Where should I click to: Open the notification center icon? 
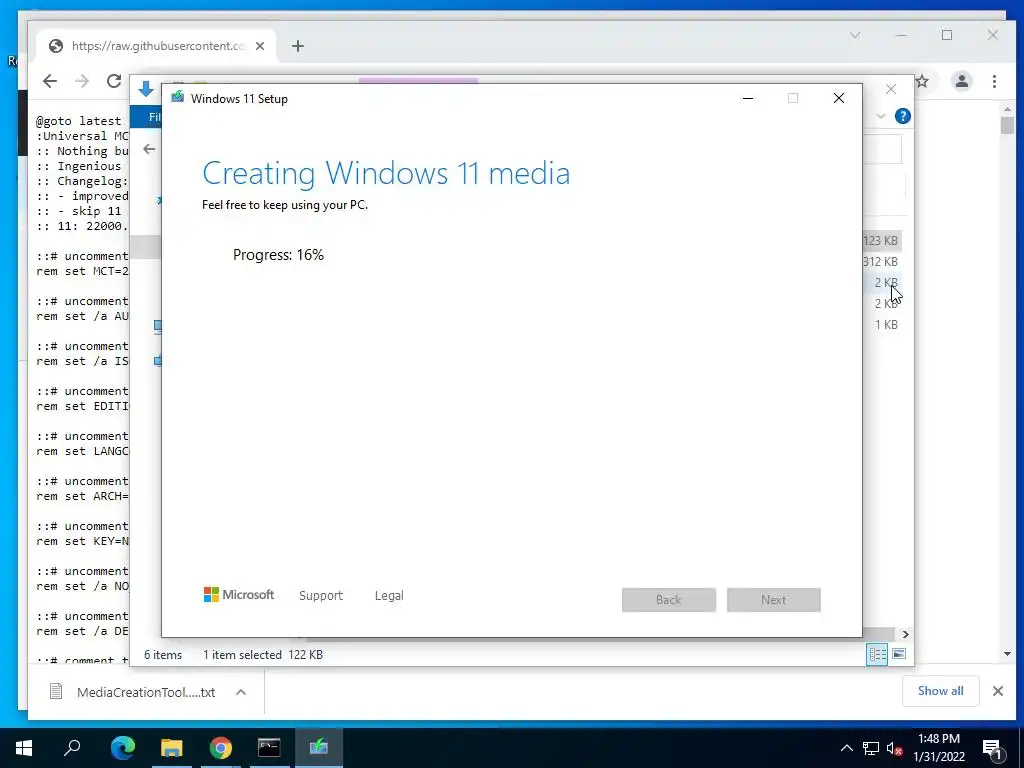(992, 749)
